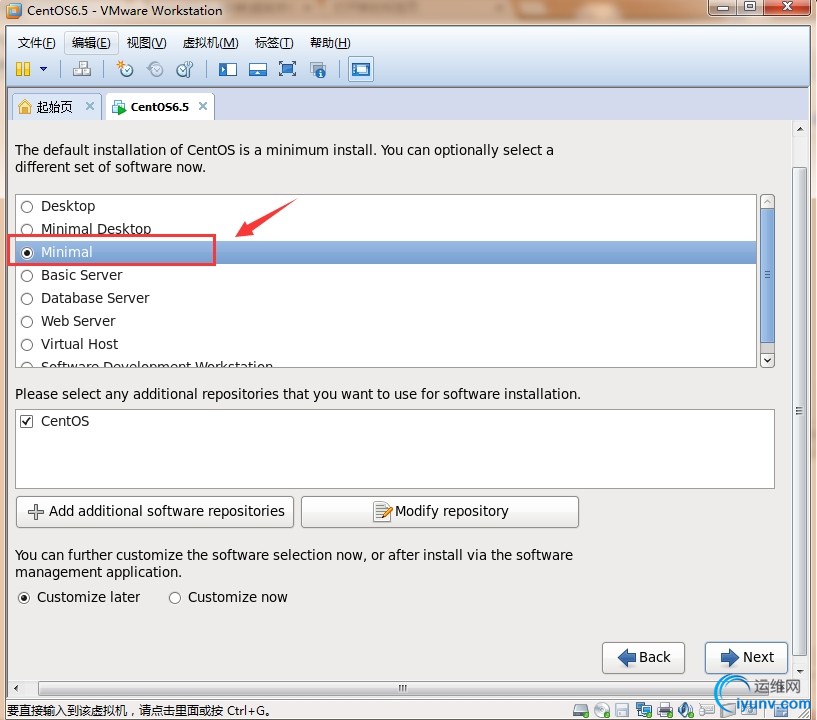
Task: Revert to the previous snapshot icon
Action: pyautogui.click(x=155, y=69)
